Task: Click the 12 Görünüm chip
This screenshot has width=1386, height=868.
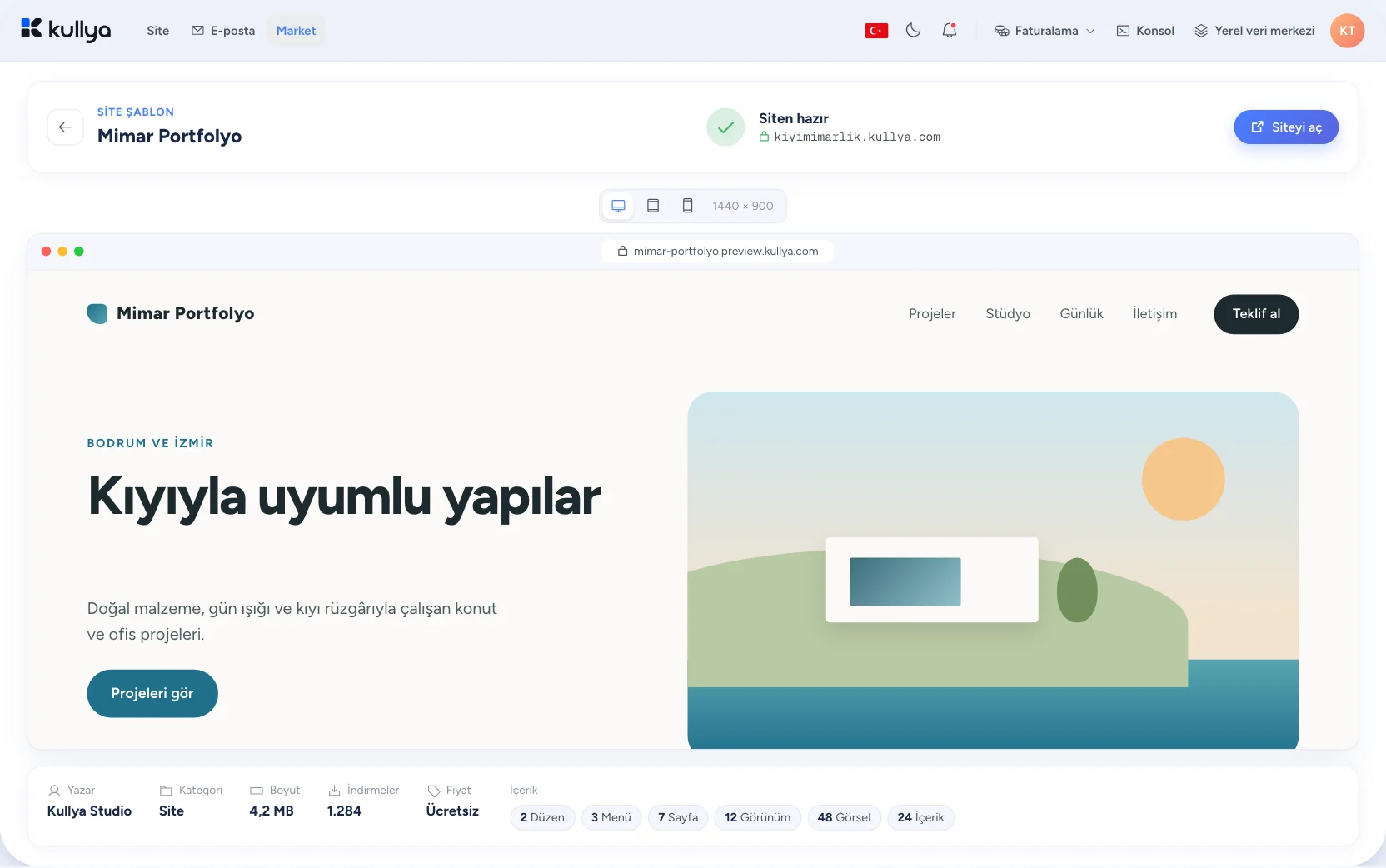Action: [758, 817]
